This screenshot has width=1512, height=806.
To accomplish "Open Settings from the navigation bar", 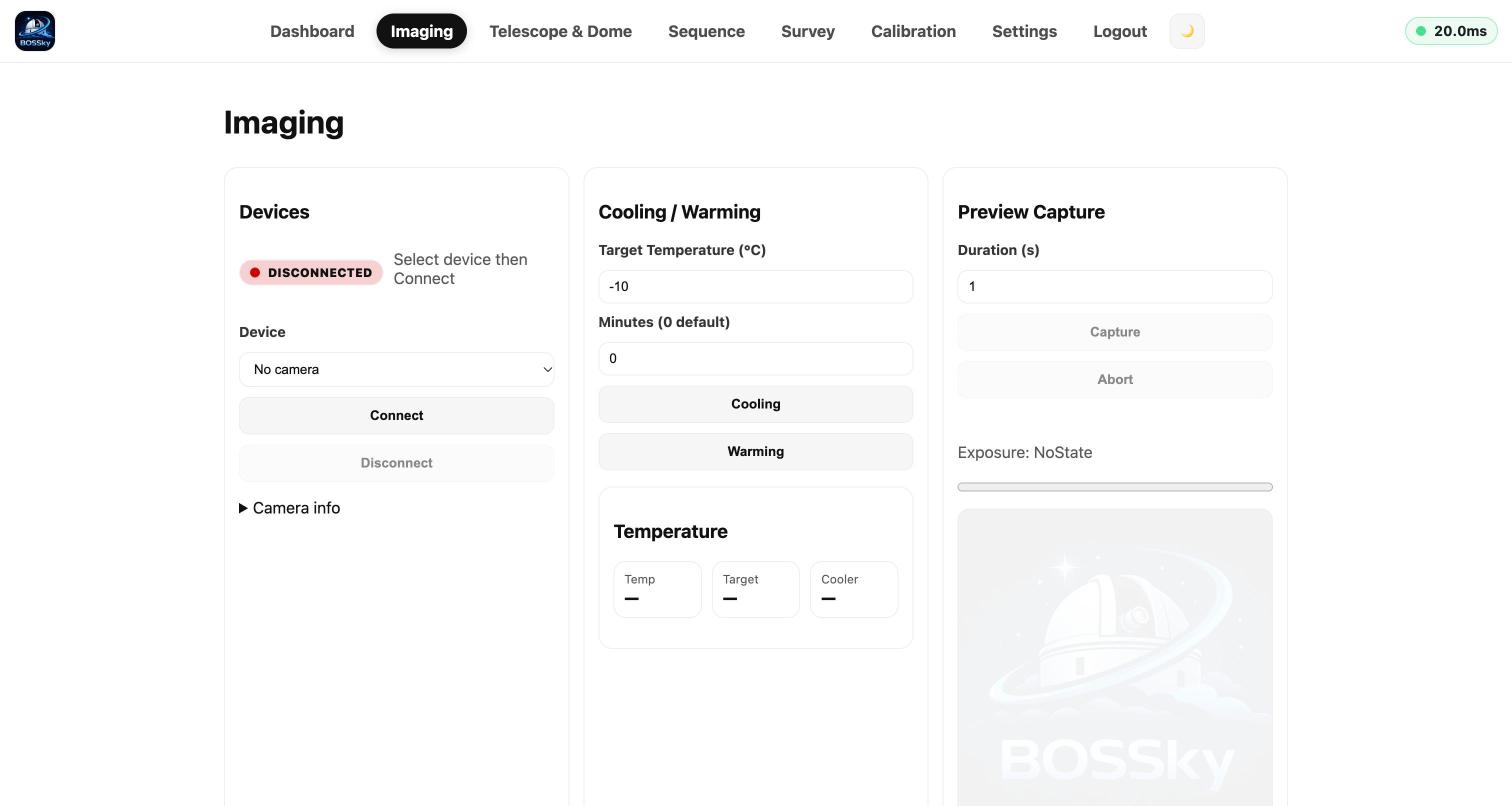I will point(1024,31).
